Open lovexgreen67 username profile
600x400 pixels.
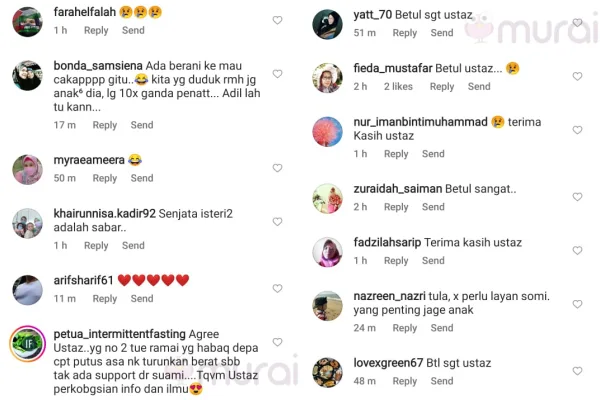pyautogui.click(x=388, y=363)
